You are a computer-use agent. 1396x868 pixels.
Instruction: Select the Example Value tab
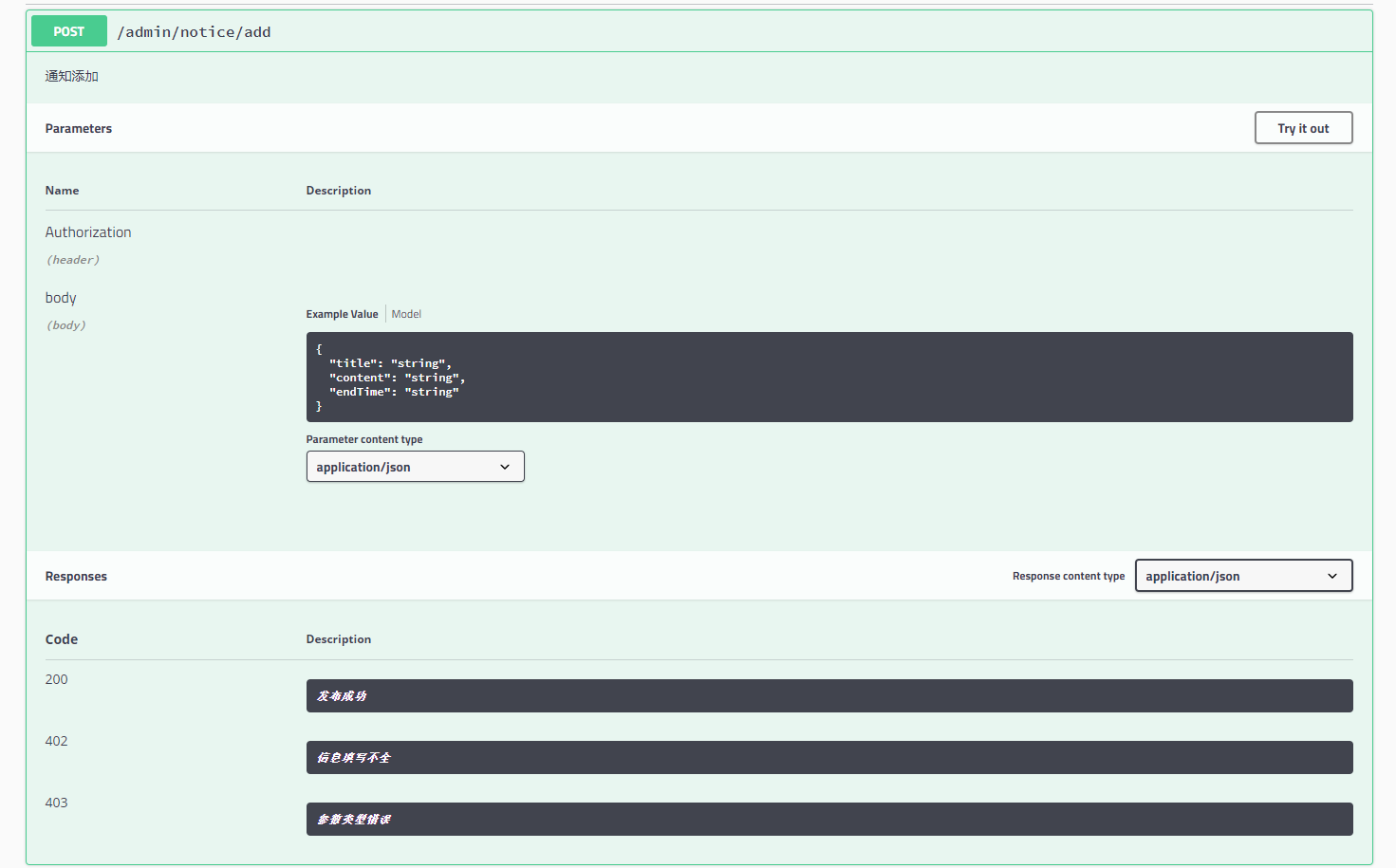pyautogui.click(x=342, y=313)
